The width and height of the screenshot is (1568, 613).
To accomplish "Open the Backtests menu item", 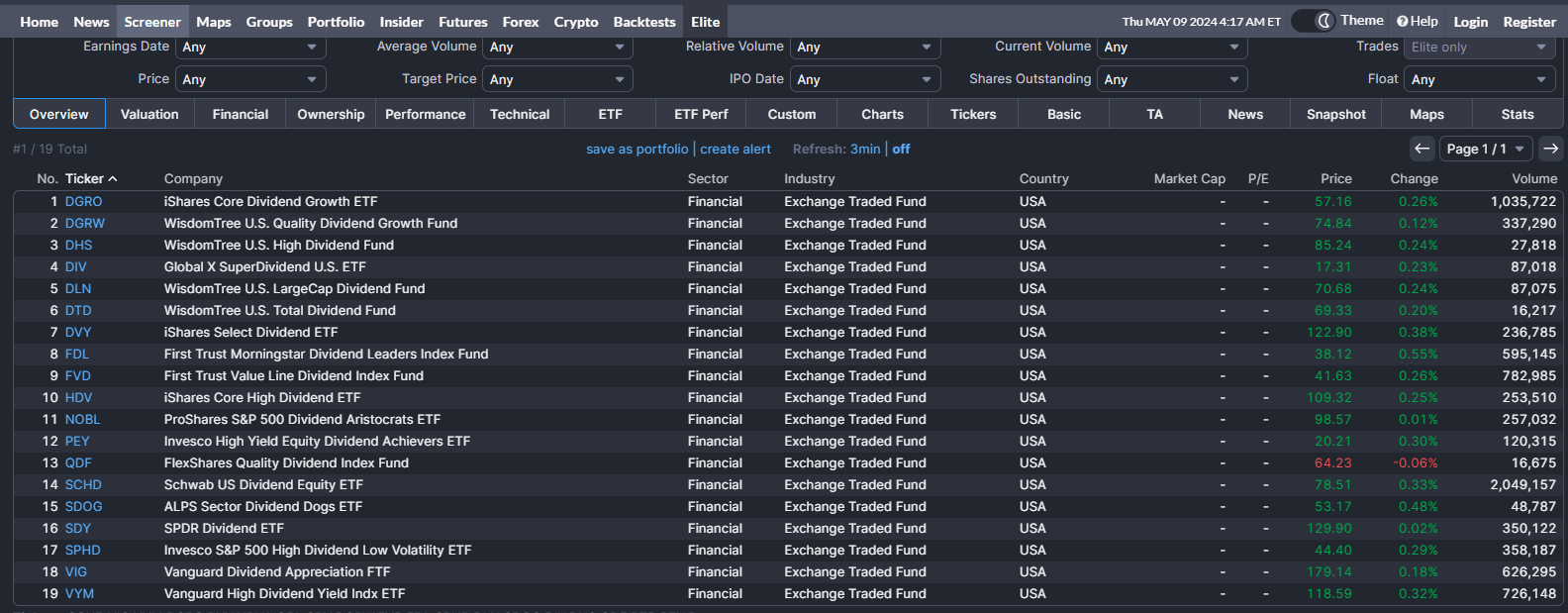I will (644, 22).
